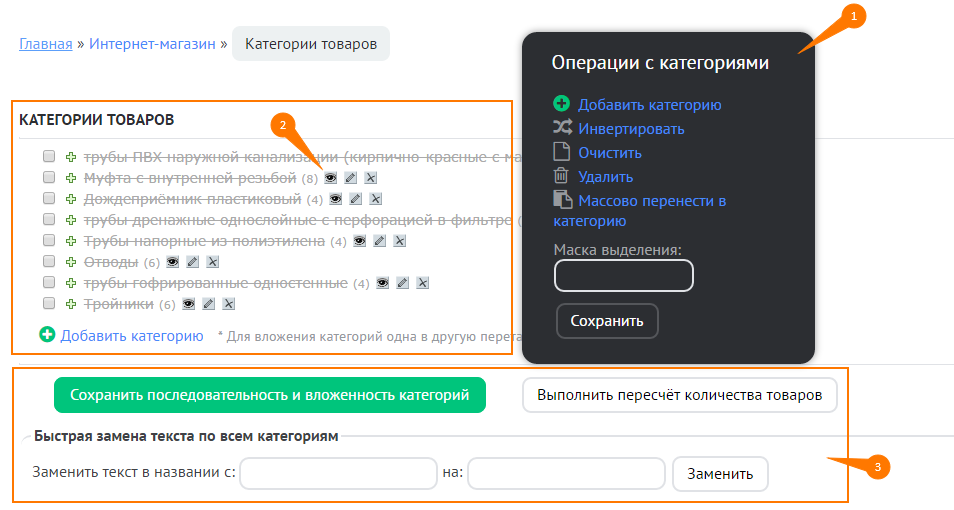Click edit pencil icon for Дождеприёмник пластиковый
Viewport: 954px width, 510px height.
[x=355, y=199]
